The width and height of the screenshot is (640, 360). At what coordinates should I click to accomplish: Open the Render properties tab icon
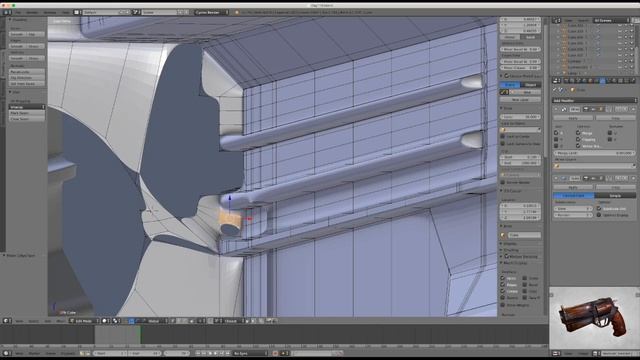coord(565,80)
